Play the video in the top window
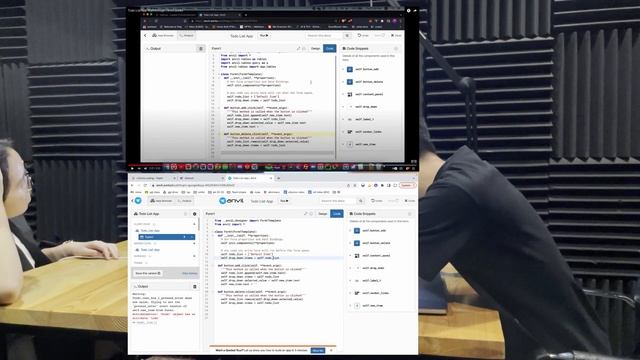The image size is (640, 360). click(132, 168)
